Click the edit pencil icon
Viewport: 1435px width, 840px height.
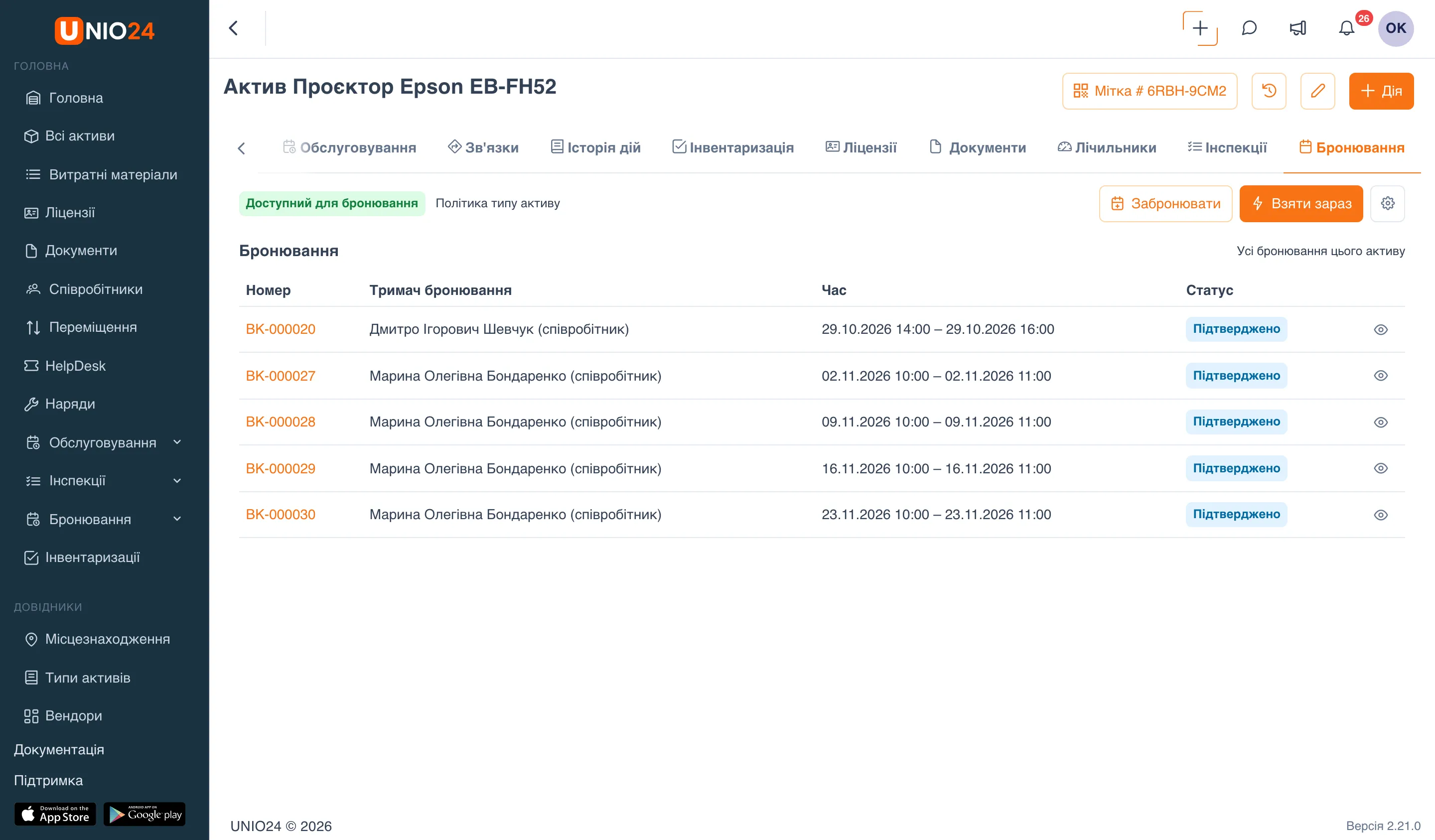click(1318, 91)
